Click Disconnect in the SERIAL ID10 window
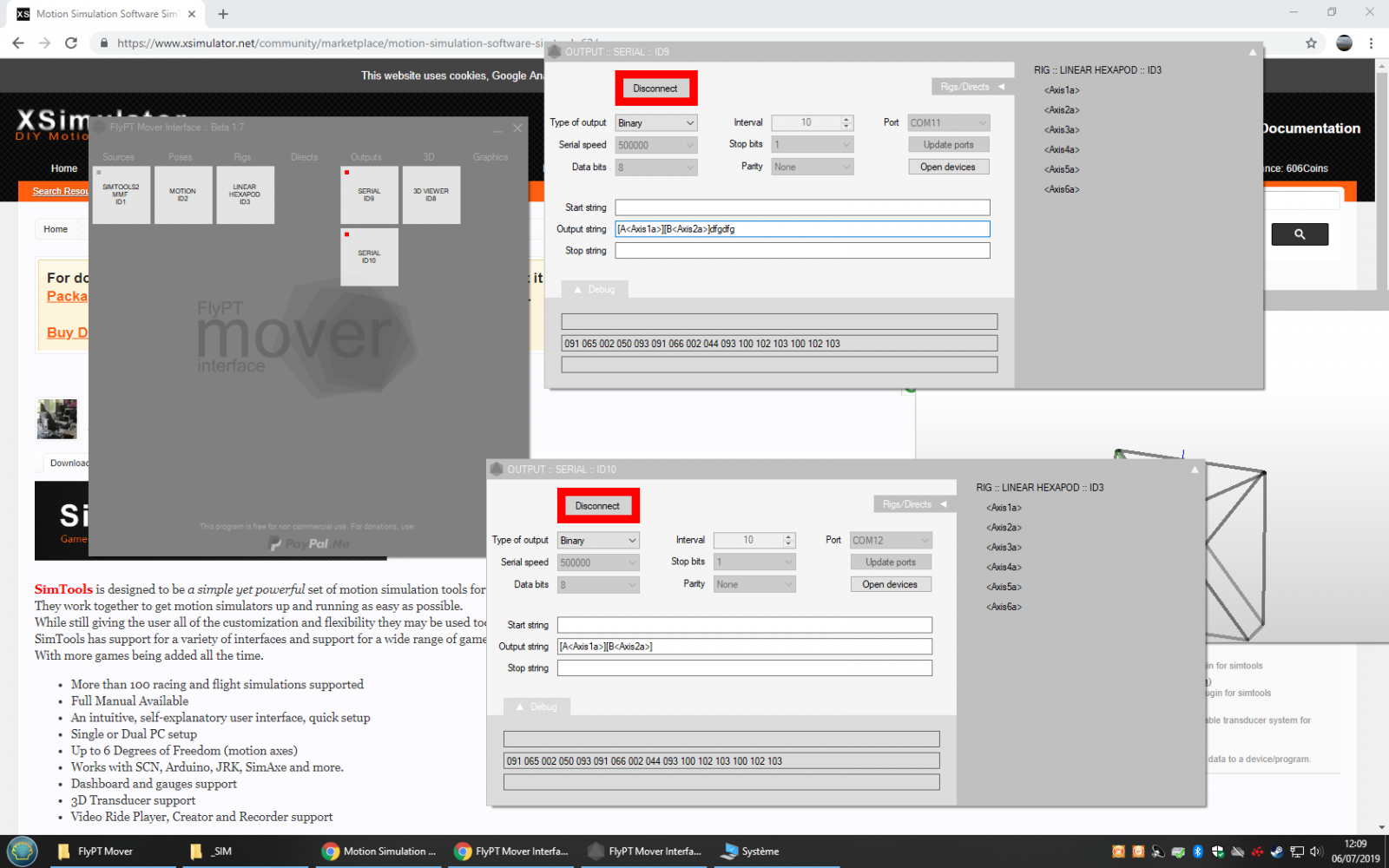The image size is (1389, 868). (597, 506)
